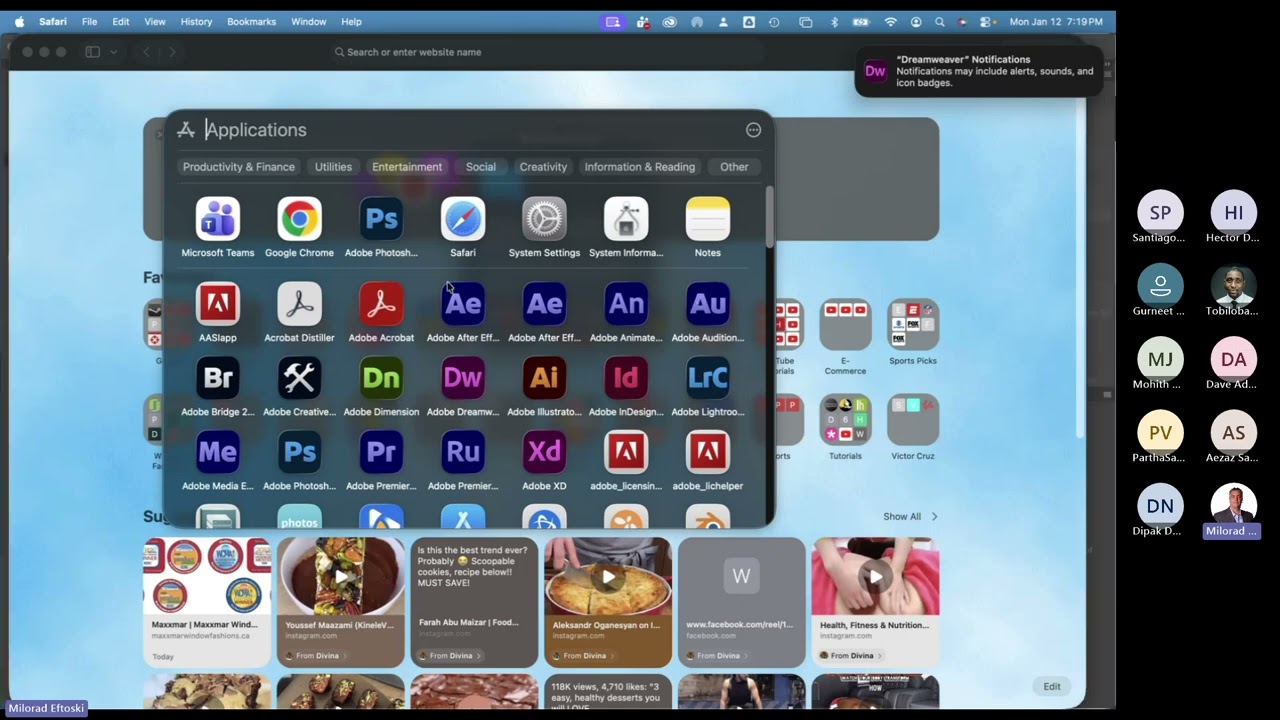Launch Adobe Illustrator (Ai)
This screenshot has width=1280, height=720.
544,378
